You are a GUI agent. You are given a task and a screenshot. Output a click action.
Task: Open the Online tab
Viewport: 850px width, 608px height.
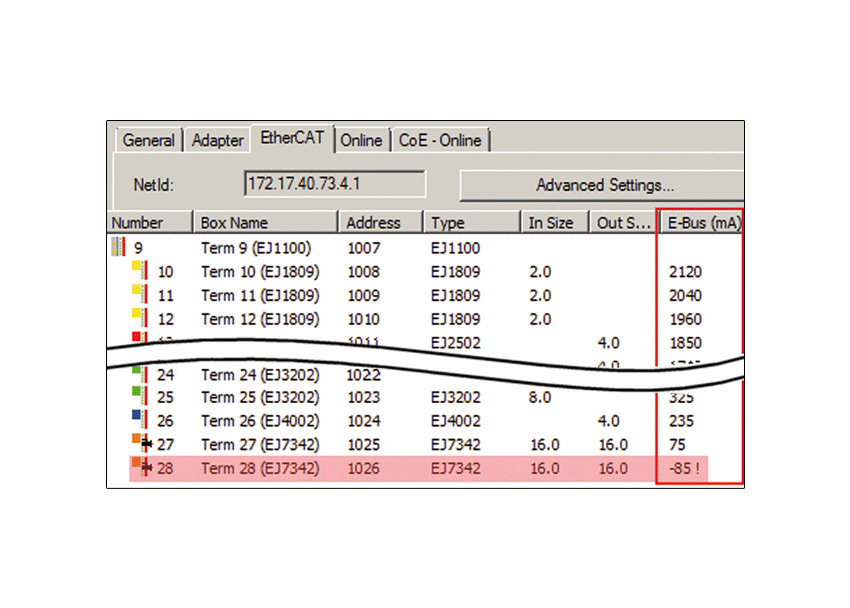[361, 140]
